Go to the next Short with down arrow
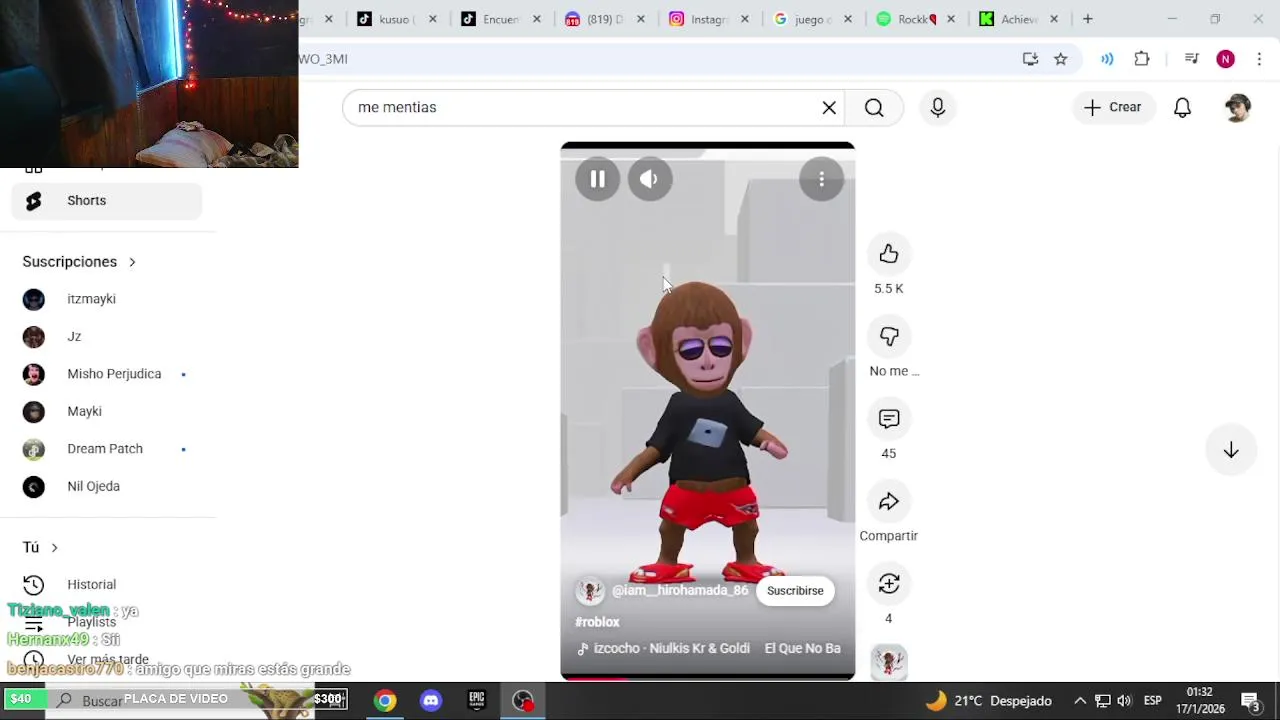Image resolution: width=1280 pixels, height=720 pixels. tap(1231, 450)
